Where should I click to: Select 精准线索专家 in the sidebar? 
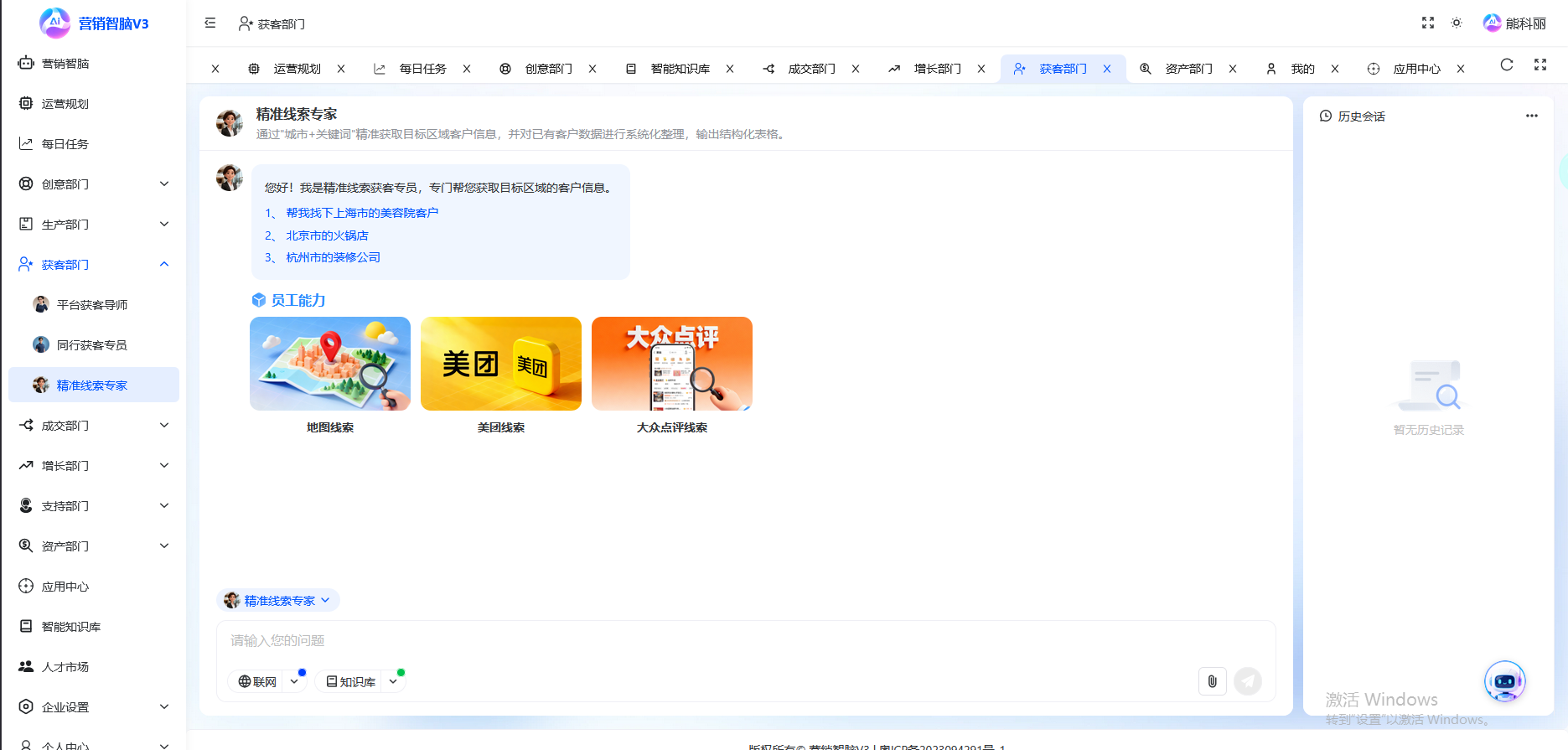(94, 385)
